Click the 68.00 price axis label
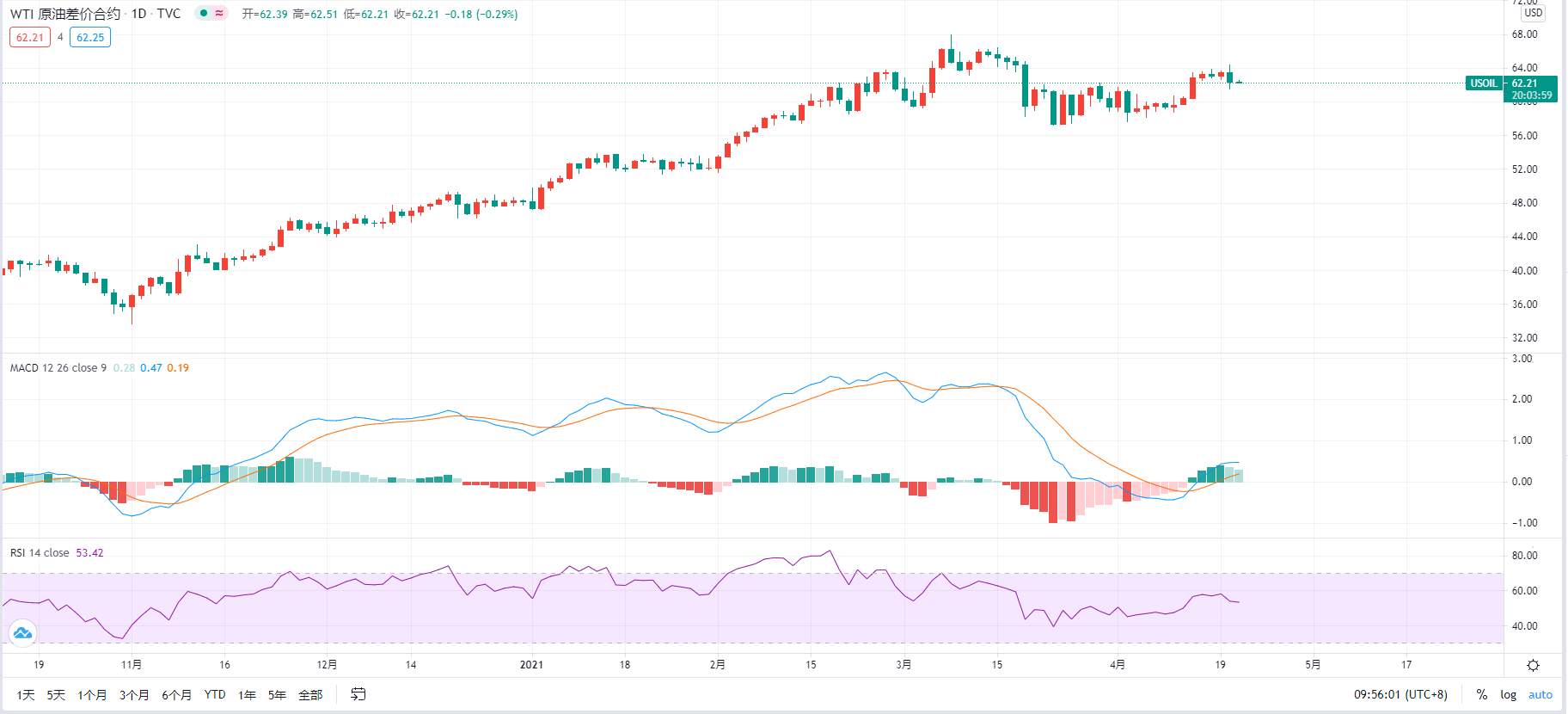The height and width of the screenshot is (714, 1568). (x=1525, y=34)
